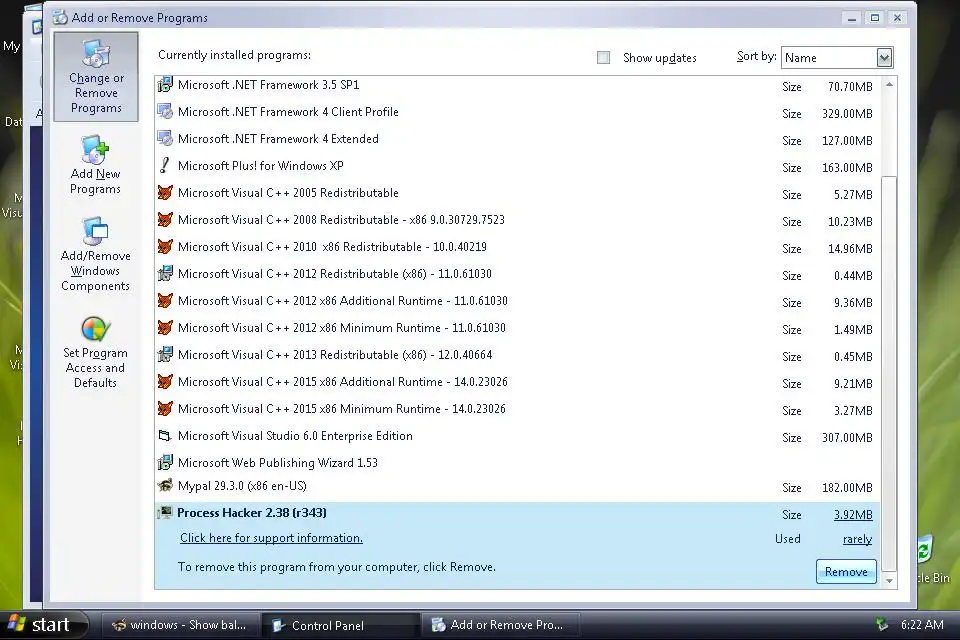Open Set Program Access and Defaults

click(96, 353)
